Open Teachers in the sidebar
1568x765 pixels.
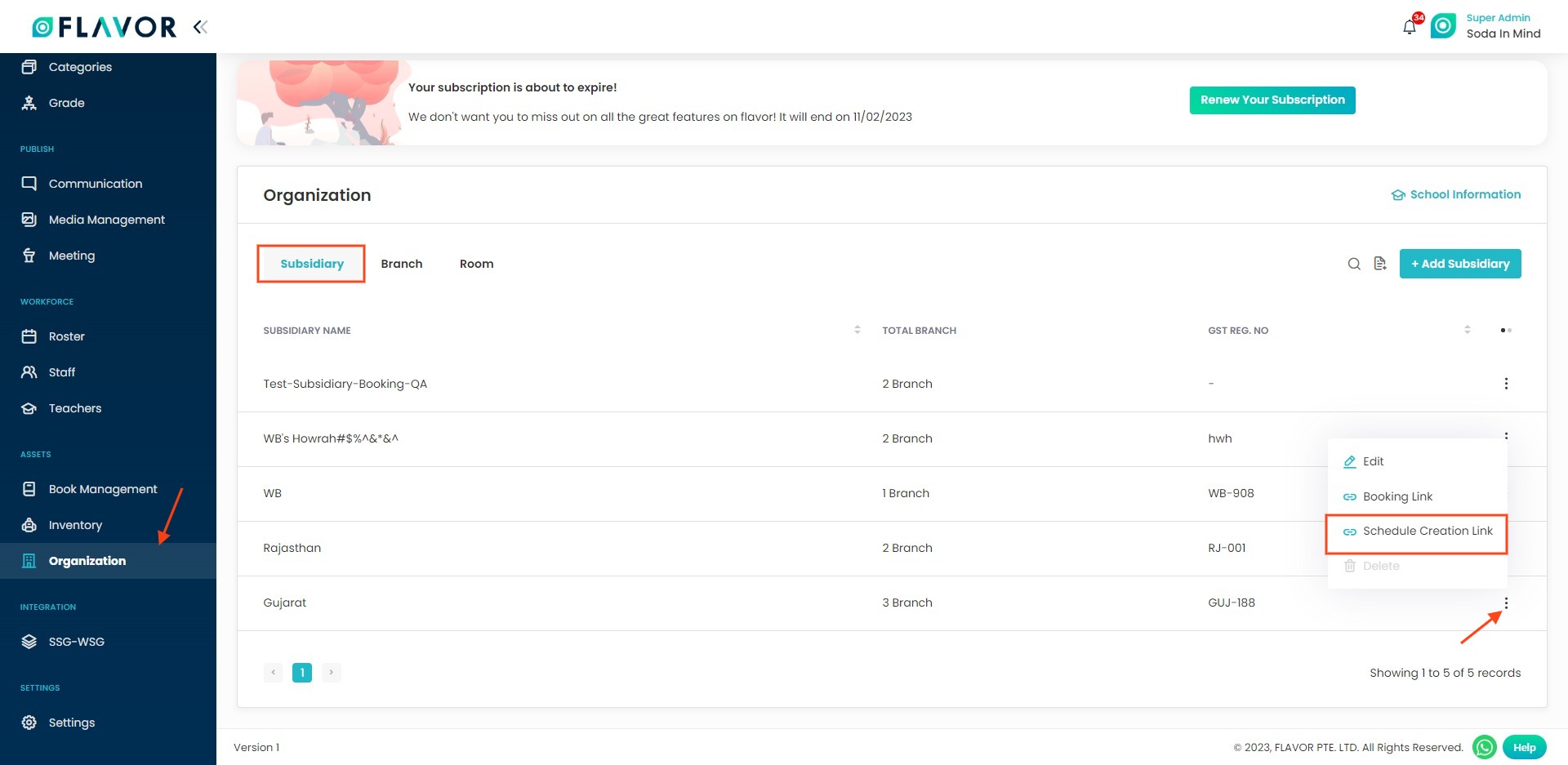(75, 408)
